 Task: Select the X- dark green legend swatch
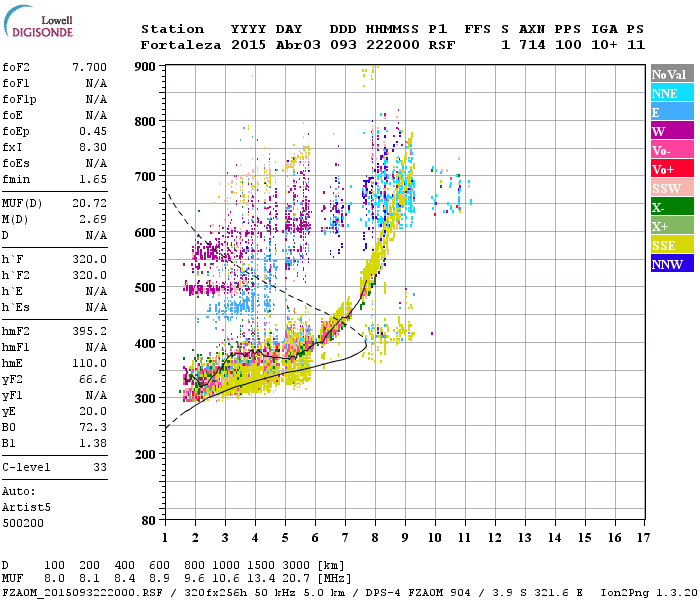672,206
